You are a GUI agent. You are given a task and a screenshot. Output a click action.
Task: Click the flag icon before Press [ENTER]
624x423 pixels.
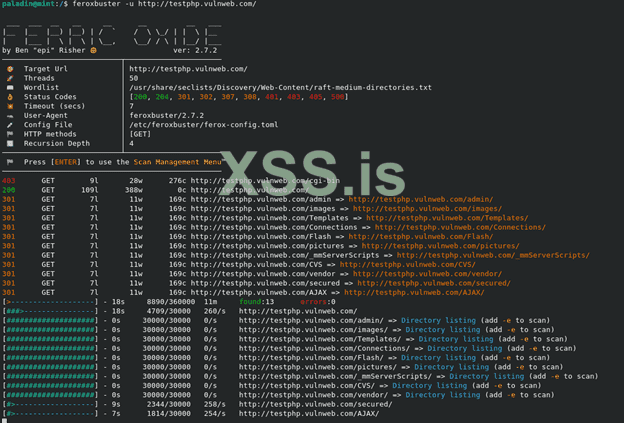(x=10, y=162)
